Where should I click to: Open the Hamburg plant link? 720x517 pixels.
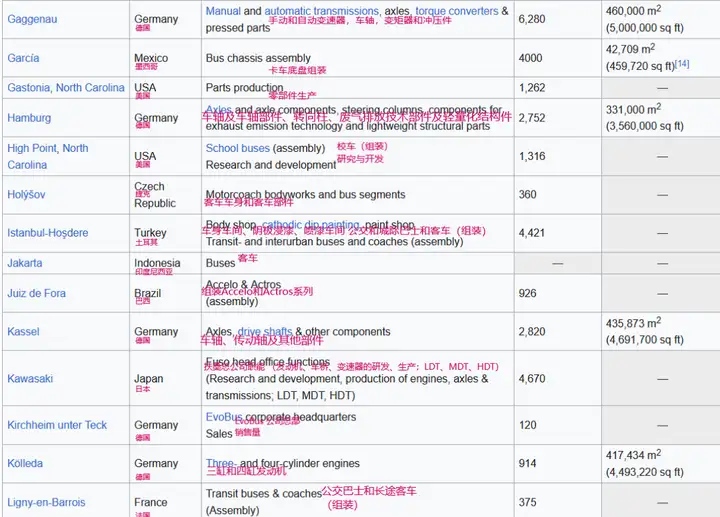29,118
